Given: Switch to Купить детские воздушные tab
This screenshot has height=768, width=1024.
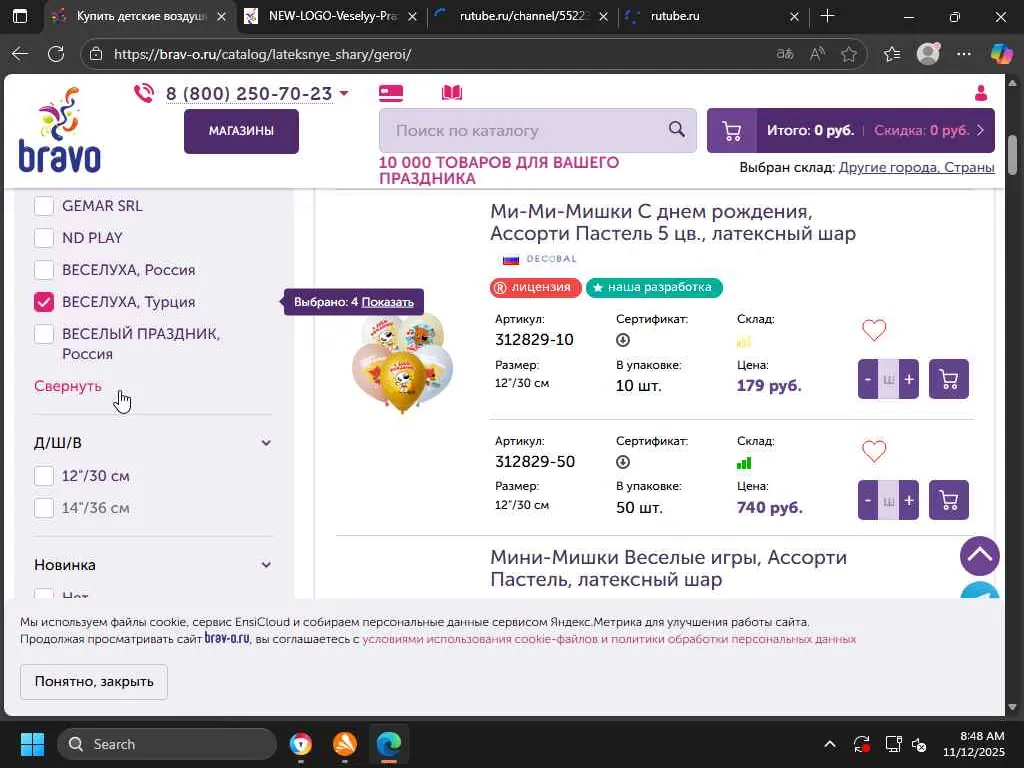Looking at the screenshot, I should pyautogui.click(x=140, y=16).
